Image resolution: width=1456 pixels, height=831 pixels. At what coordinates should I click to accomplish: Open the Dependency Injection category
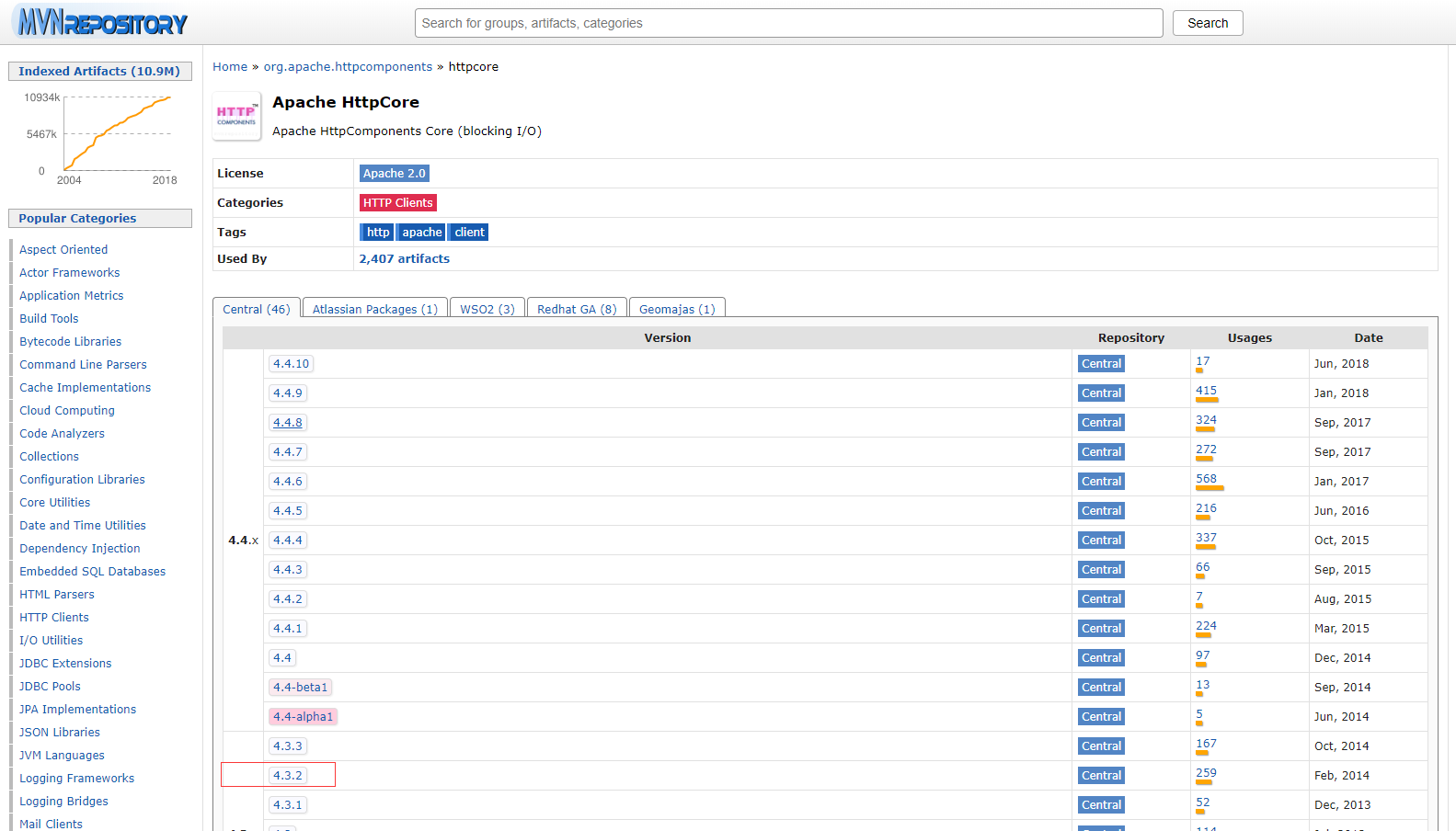[x=80, y=549]
